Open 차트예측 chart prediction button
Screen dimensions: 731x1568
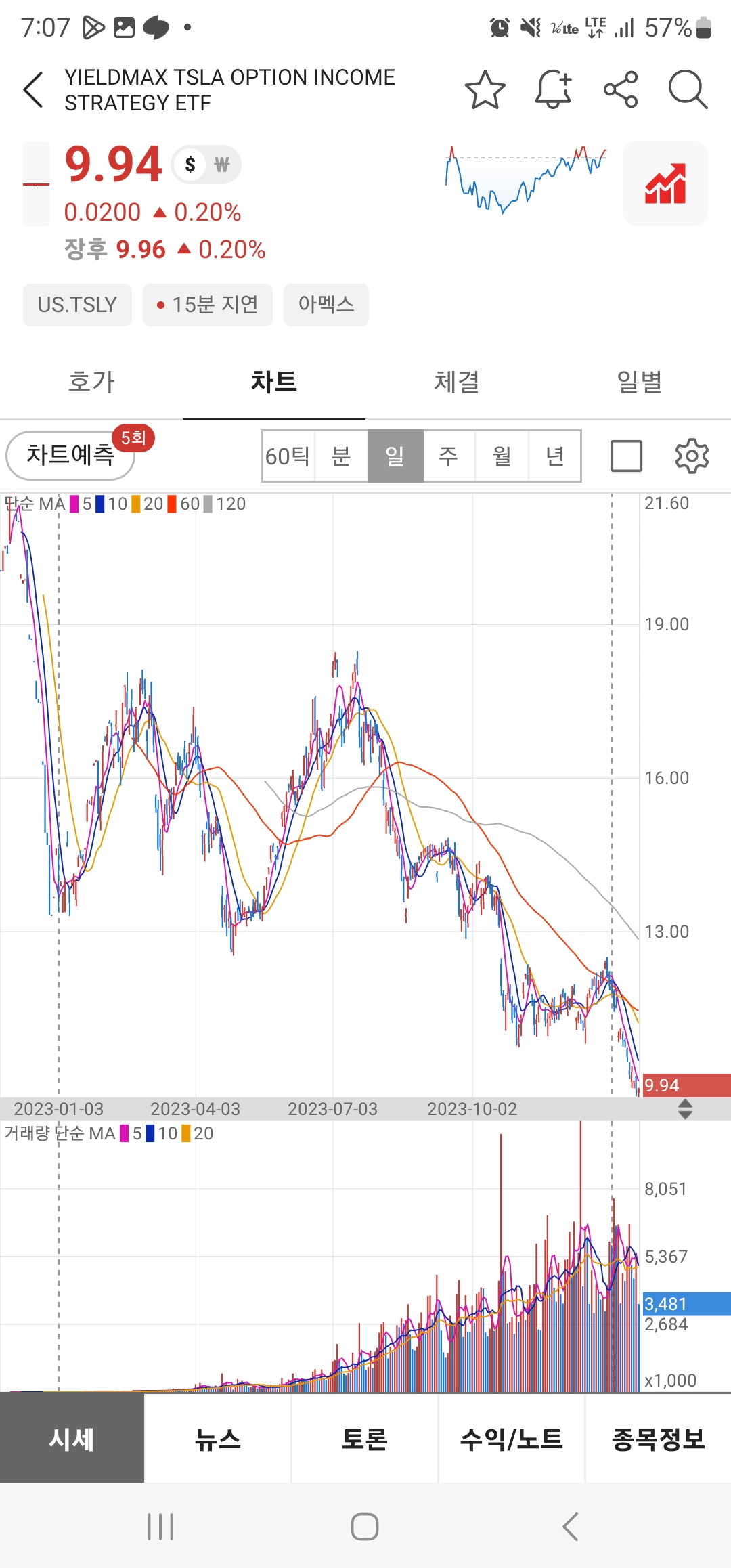click(x=70, y=455)
